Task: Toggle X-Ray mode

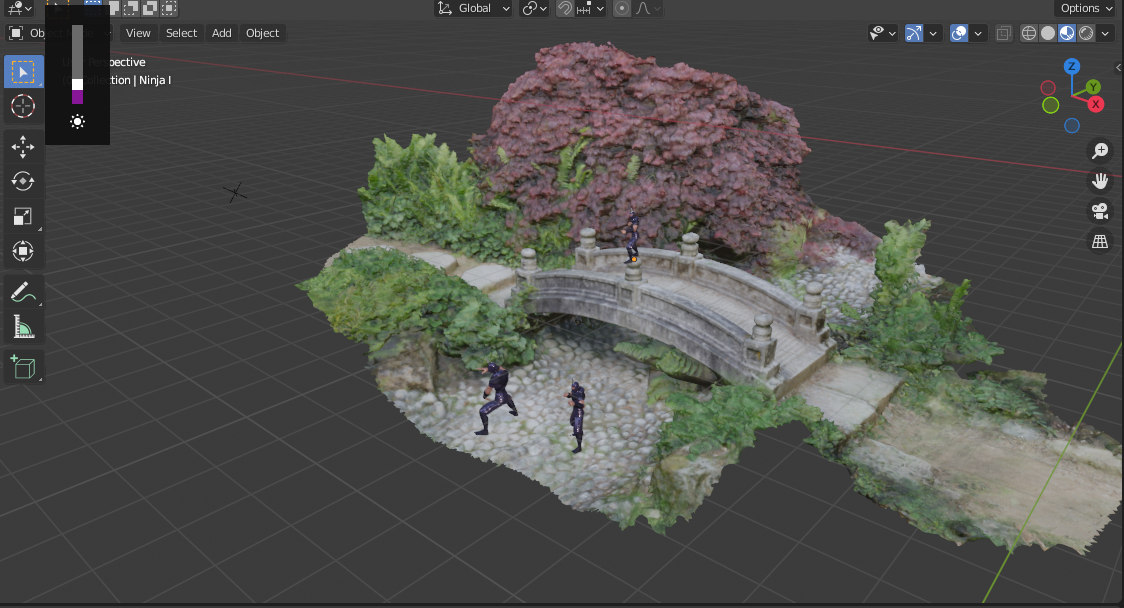Action: click(1004, 33)
